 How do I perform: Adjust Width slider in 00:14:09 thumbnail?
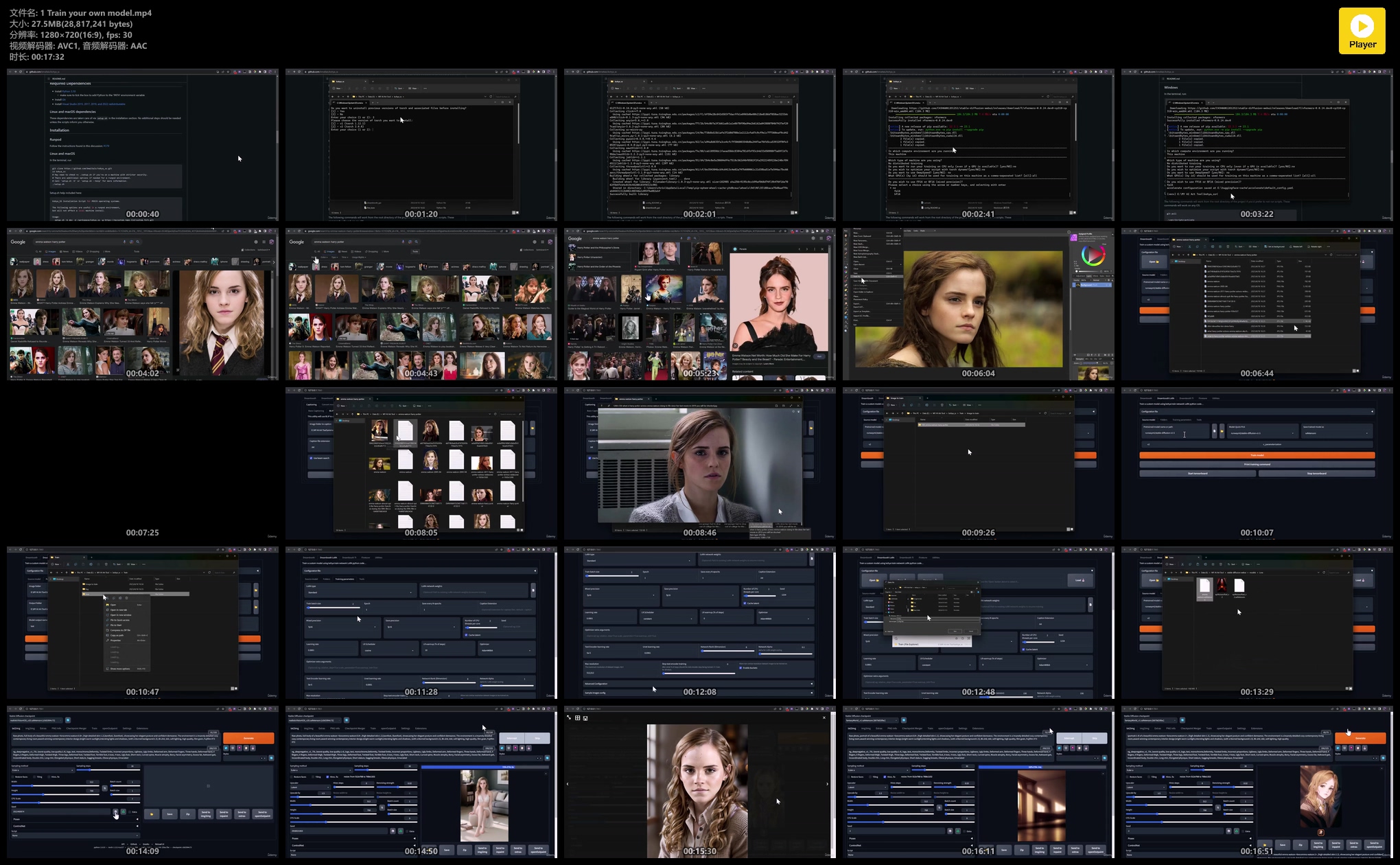click(x=56, y=786)
